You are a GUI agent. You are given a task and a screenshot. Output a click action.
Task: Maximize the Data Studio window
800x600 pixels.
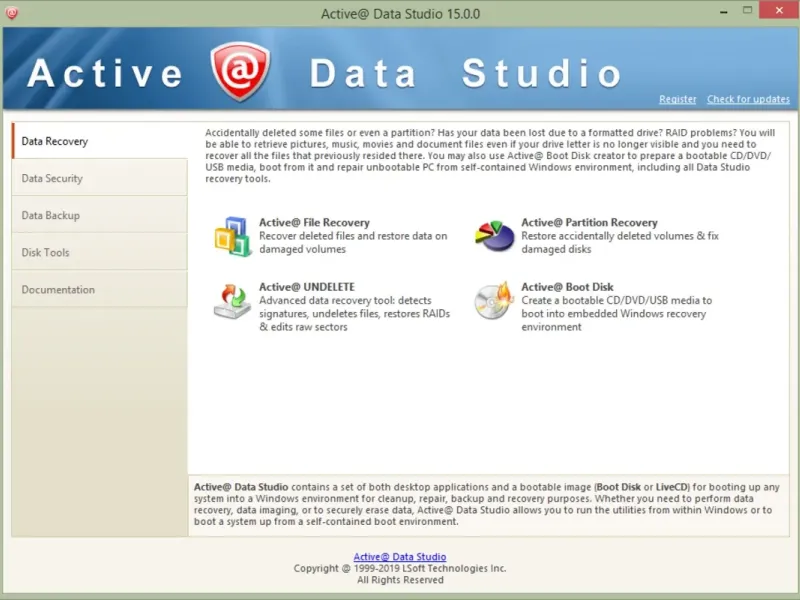747,10
